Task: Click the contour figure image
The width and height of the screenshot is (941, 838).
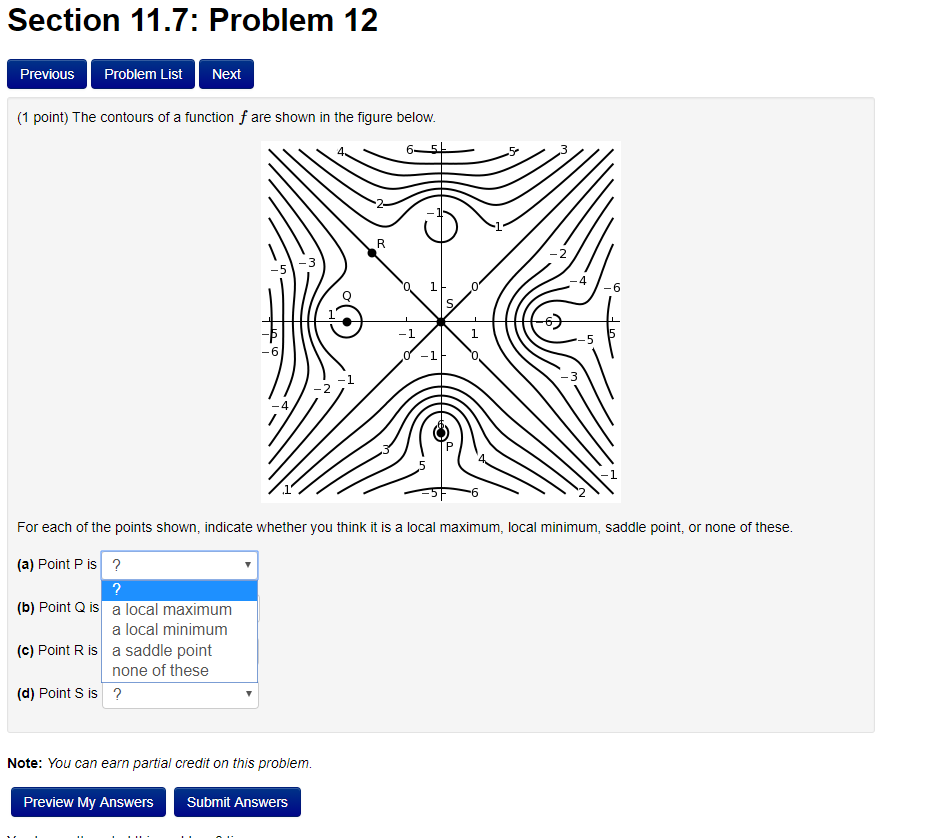Action: click(x=440, y=320)
